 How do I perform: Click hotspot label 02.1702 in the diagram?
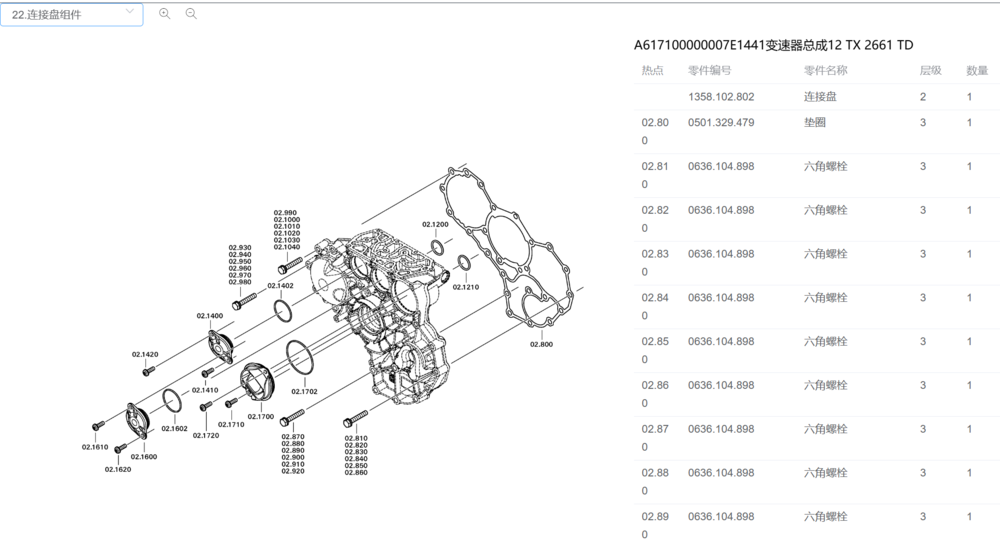click(304, 391)
